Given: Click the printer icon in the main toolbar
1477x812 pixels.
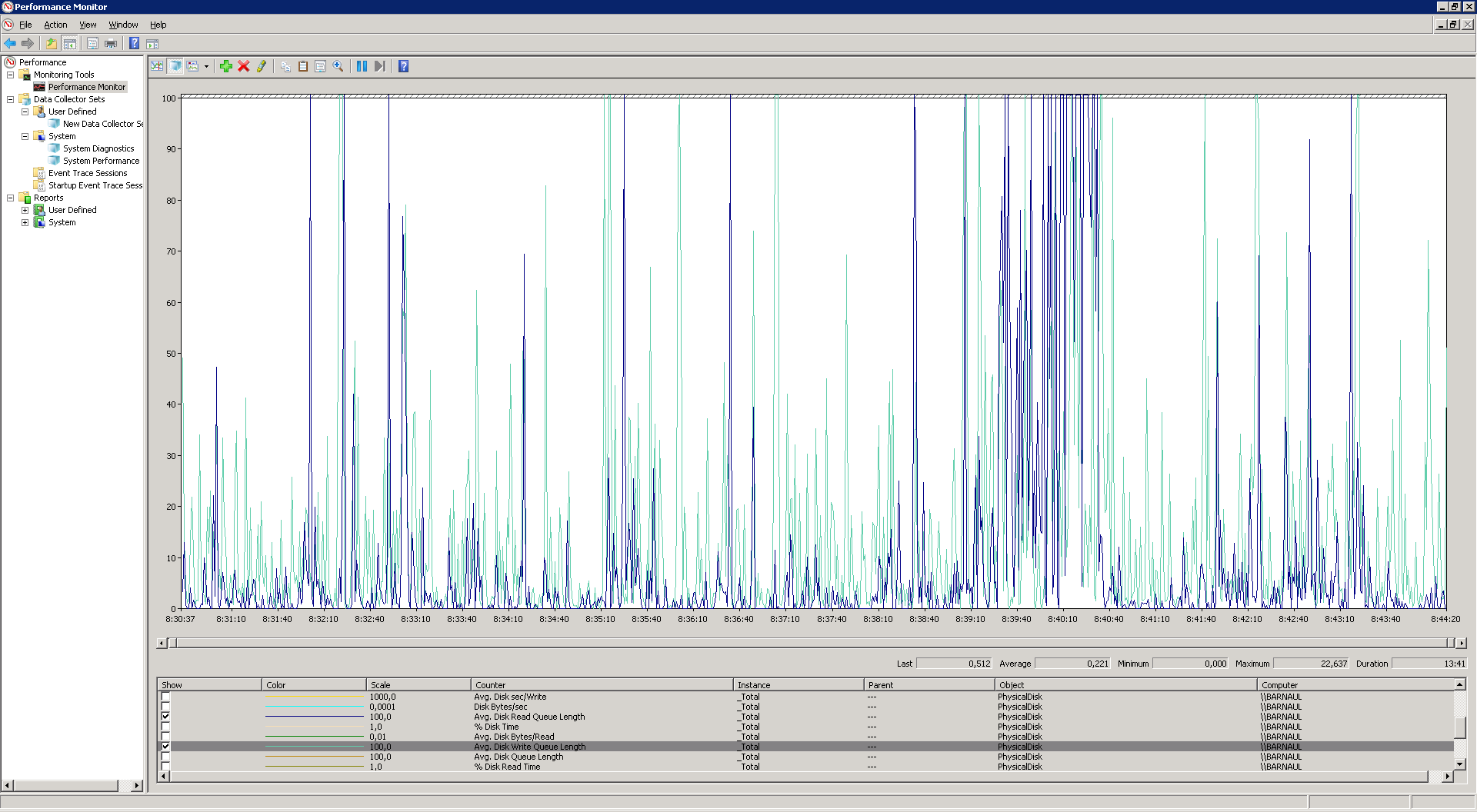Looking at the screenshot, I should tap(111, 44).
